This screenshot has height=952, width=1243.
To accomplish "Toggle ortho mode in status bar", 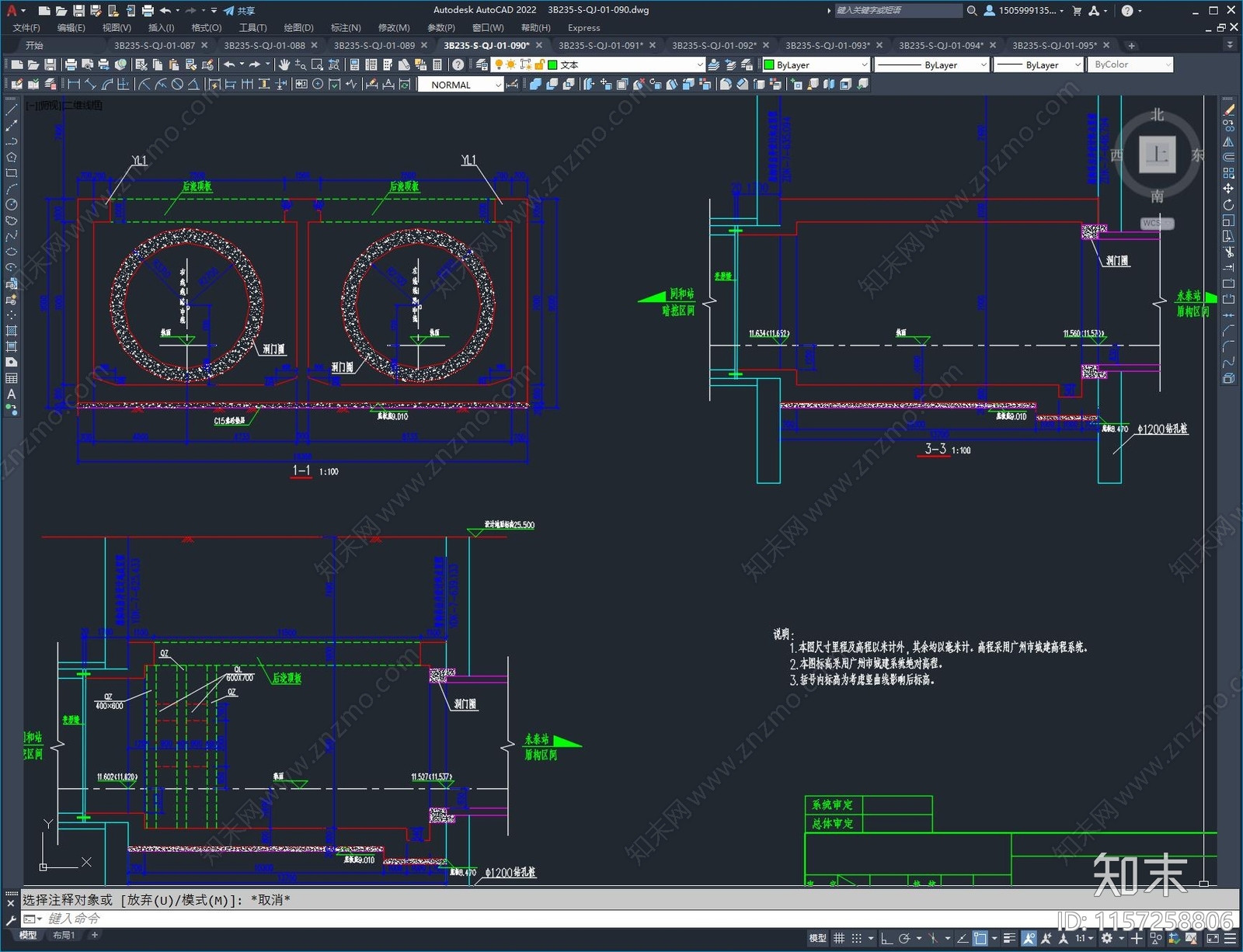I will pos(886,938).
